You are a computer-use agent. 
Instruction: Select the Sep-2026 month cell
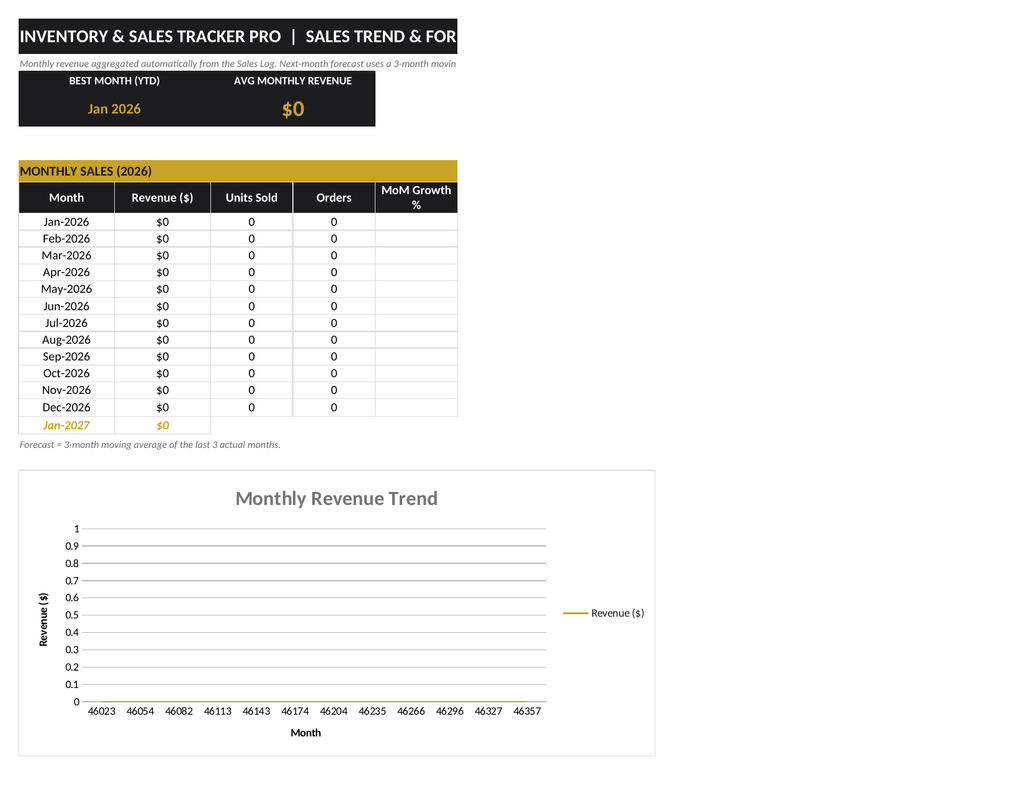pyautogui.click(x=67, y=357)
